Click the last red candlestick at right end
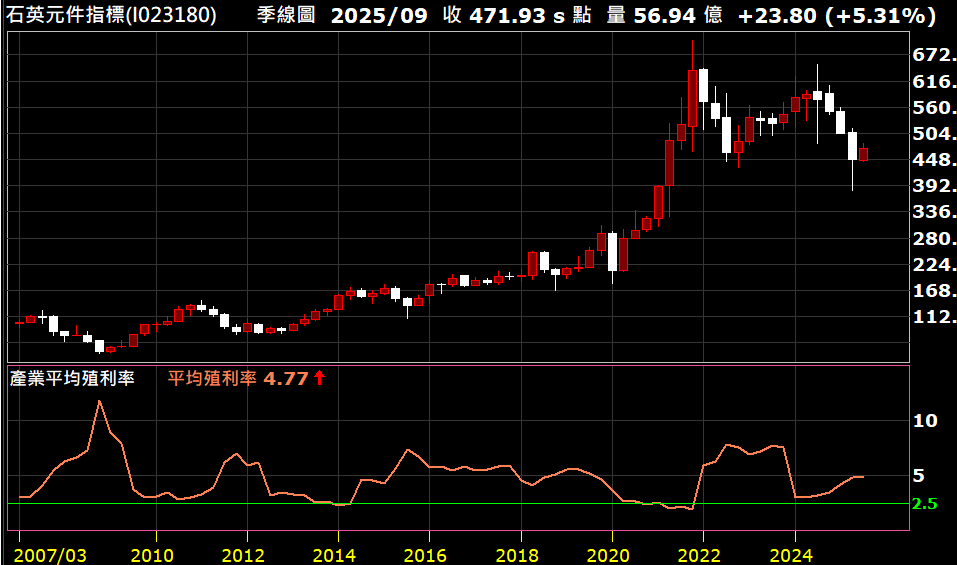Screen dimensions: 957x565 (863, 154)
